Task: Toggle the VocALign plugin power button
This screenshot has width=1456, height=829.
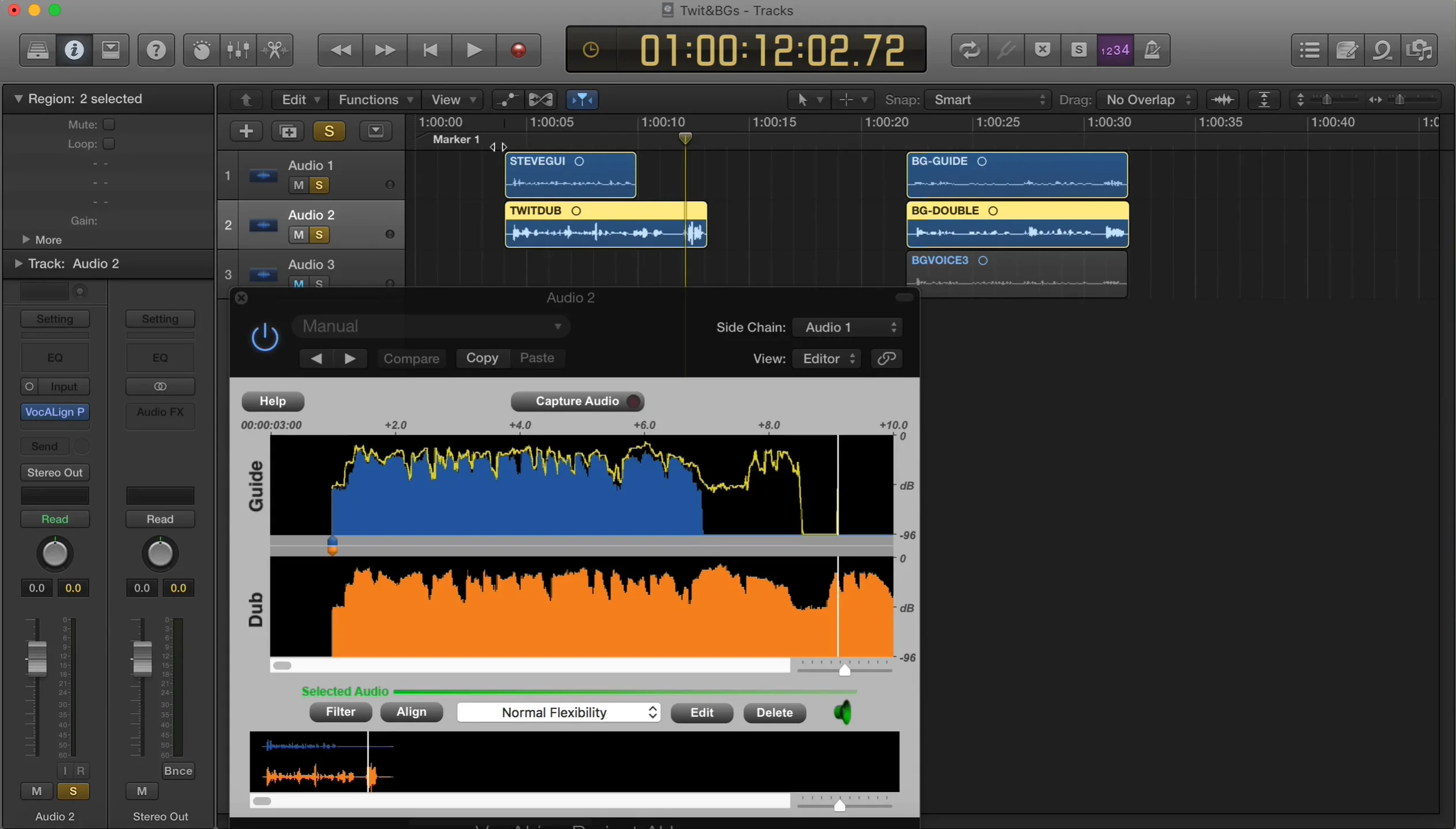Action: (x=265, y=336)
